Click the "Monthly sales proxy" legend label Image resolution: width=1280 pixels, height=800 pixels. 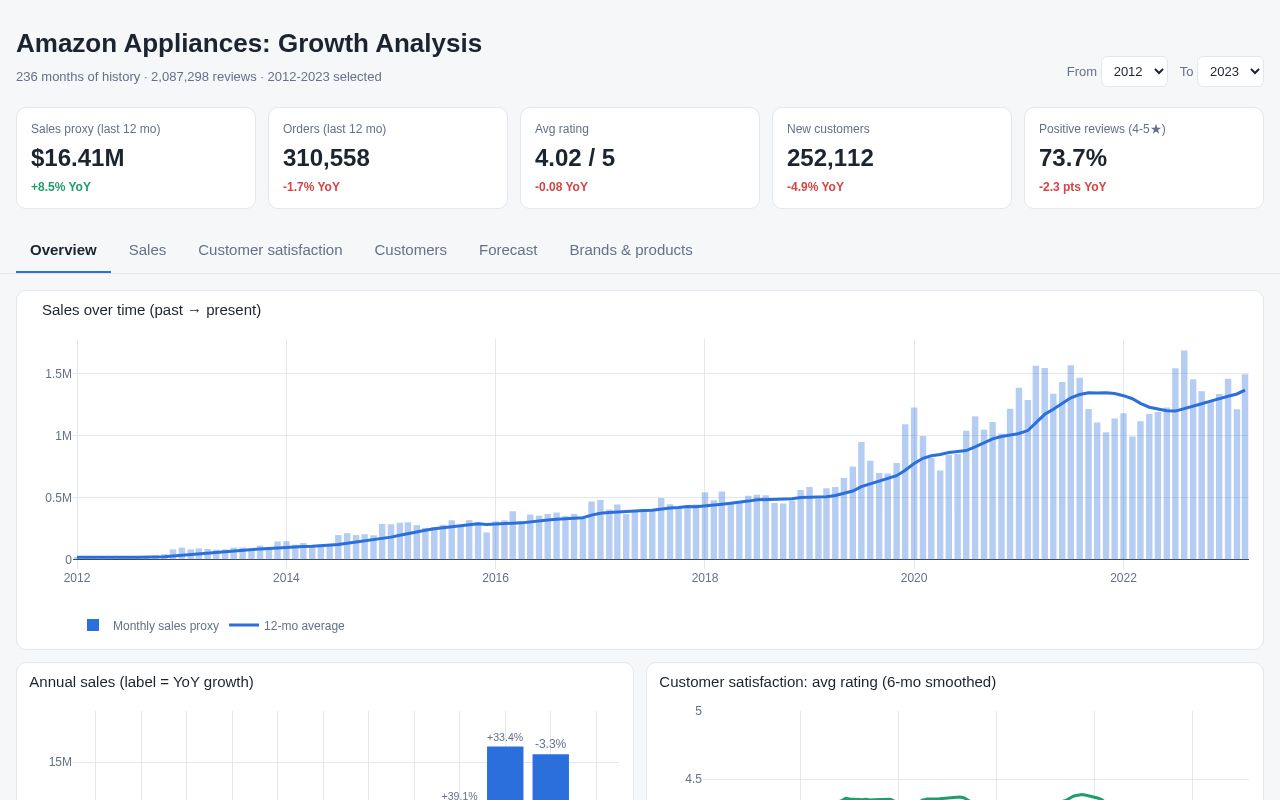tap(166, 626)
